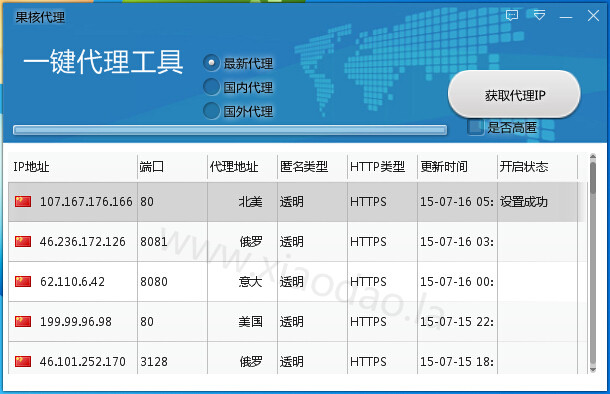Click the 设置成功 status cell

point(524,201)
